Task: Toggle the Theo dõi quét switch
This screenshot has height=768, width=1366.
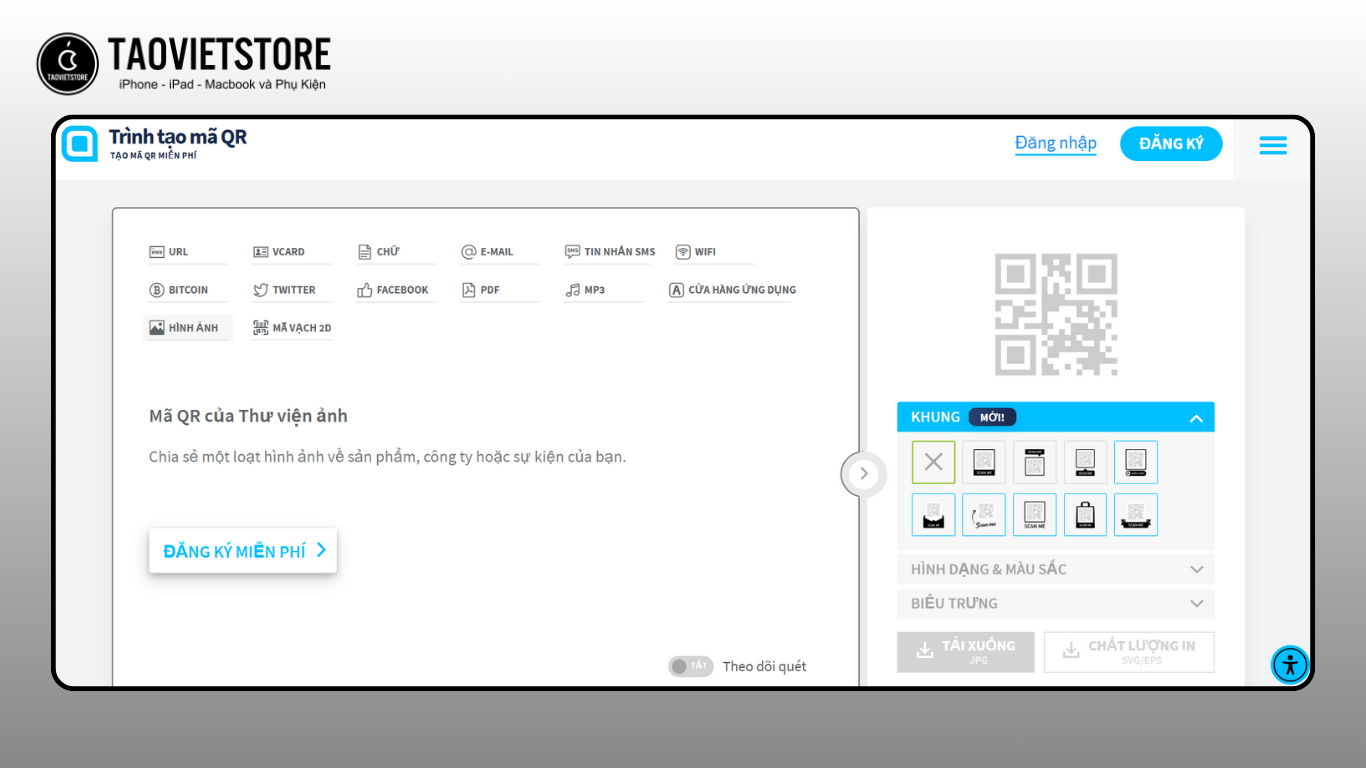Action: (690, 666)
